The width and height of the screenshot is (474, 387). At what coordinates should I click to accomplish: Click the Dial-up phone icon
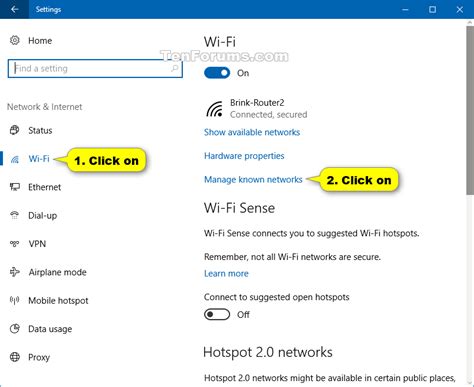pos(15,215)
